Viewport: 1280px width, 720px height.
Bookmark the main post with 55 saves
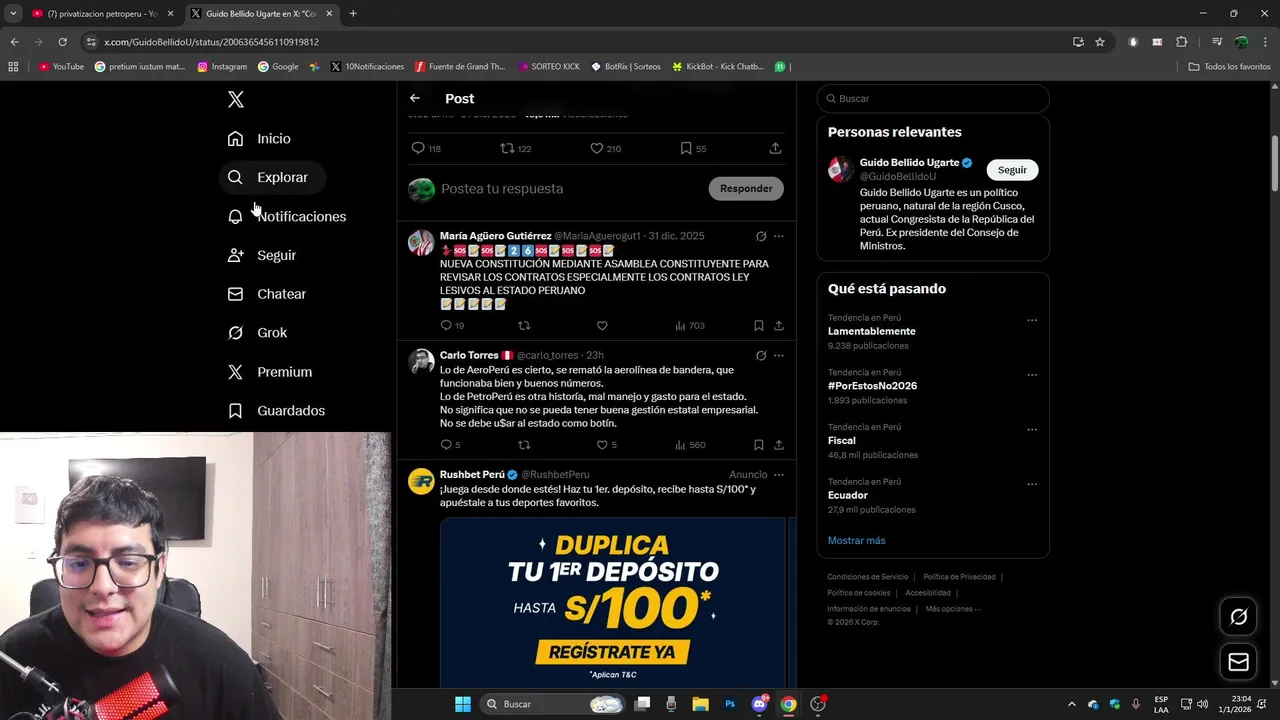[x=693, y=148]
